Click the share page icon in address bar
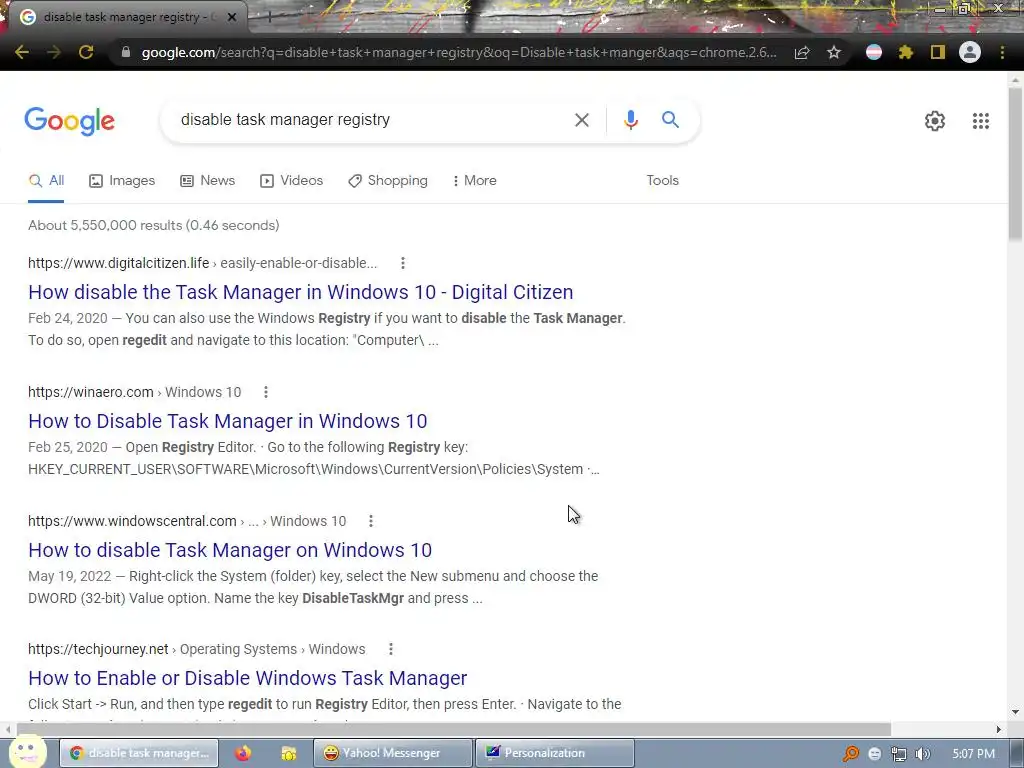 tap(802, 52)
